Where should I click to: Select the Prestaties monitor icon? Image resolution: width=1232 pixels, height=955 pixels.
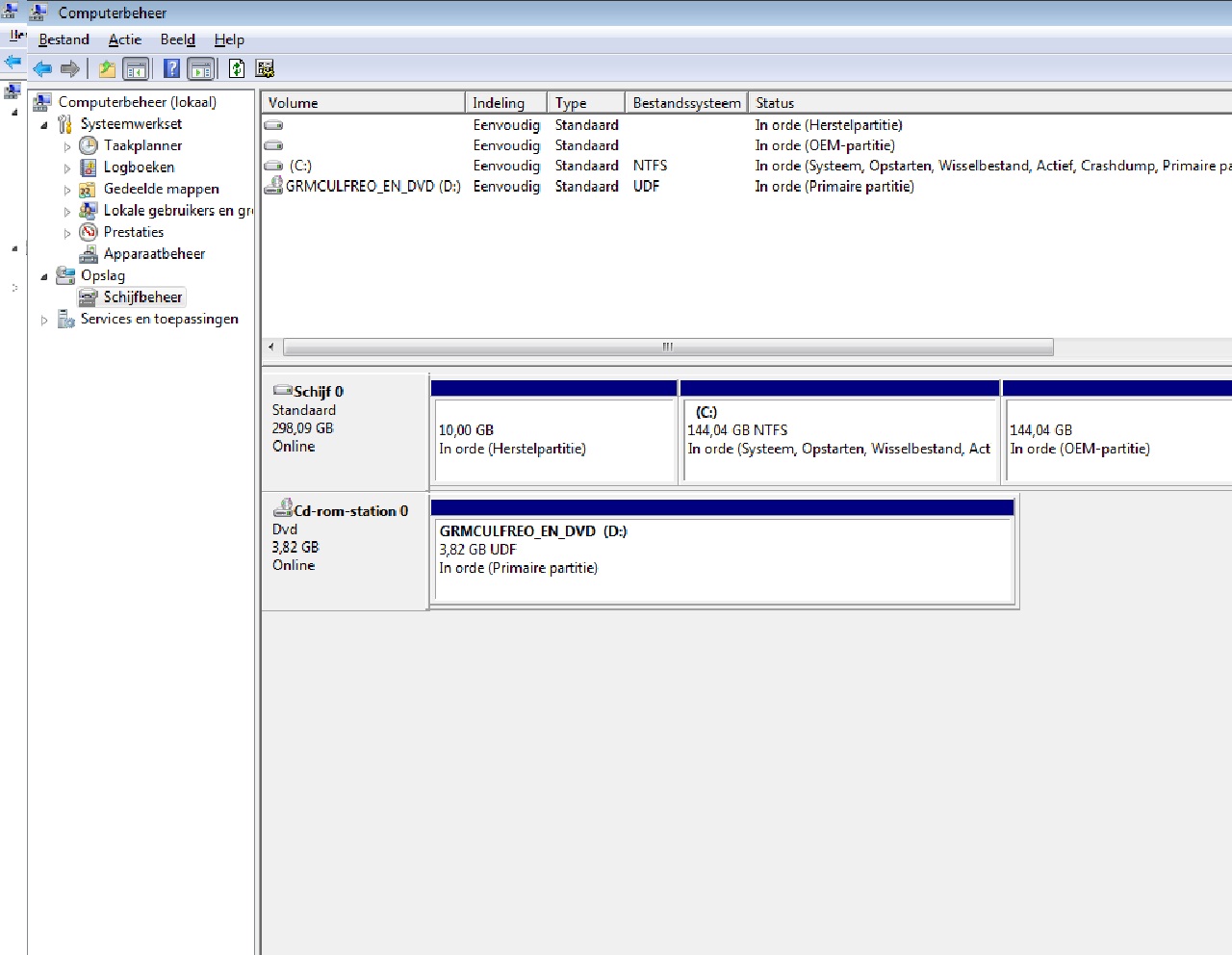click(x=89, y=232)
